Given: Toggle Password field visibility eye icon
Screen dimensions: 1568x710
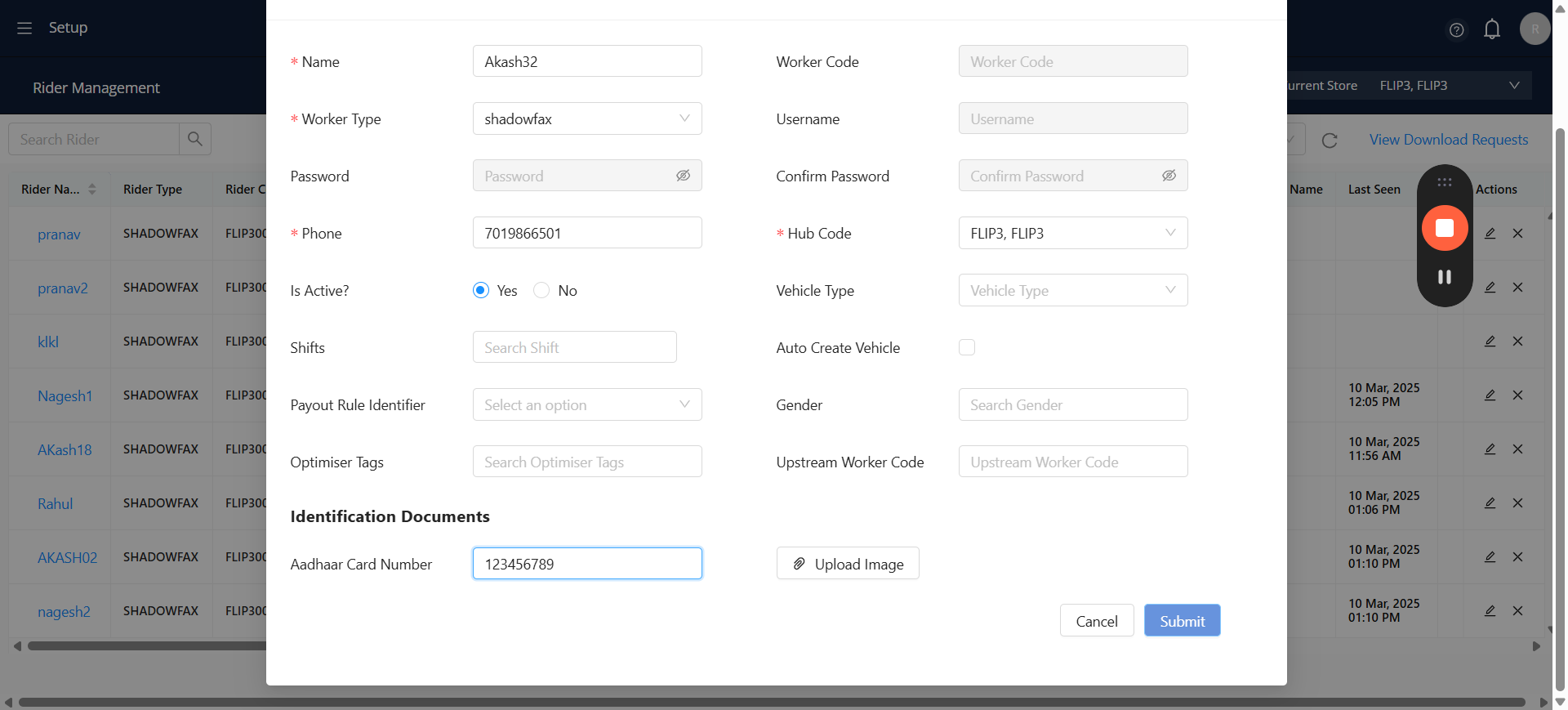Looking at the screenshot, I should point(683,176).
